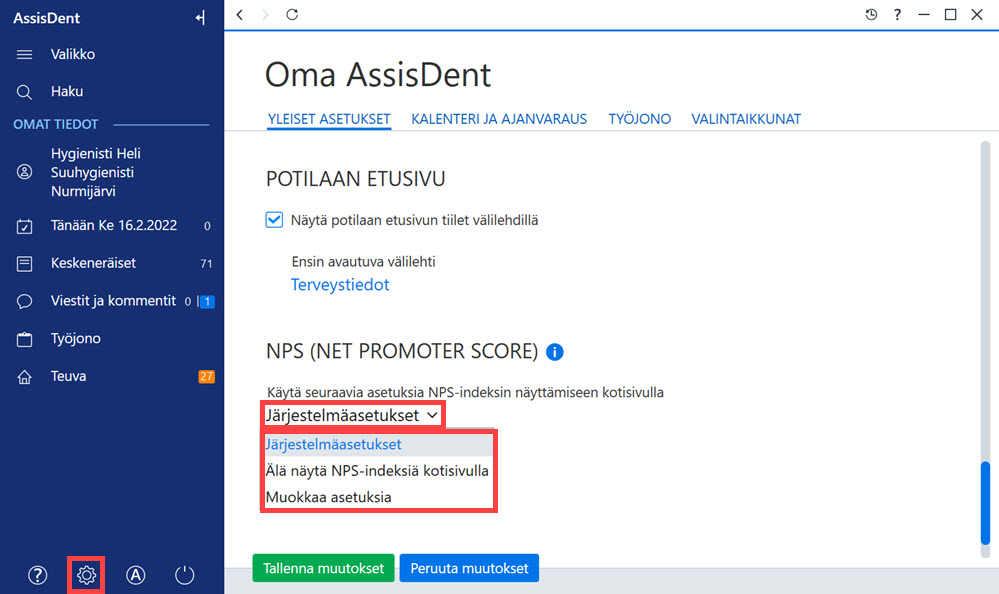Screen dimensions: 999x594
Task: Click the Keskeneräiset document icon
Action: coord(24,263)
